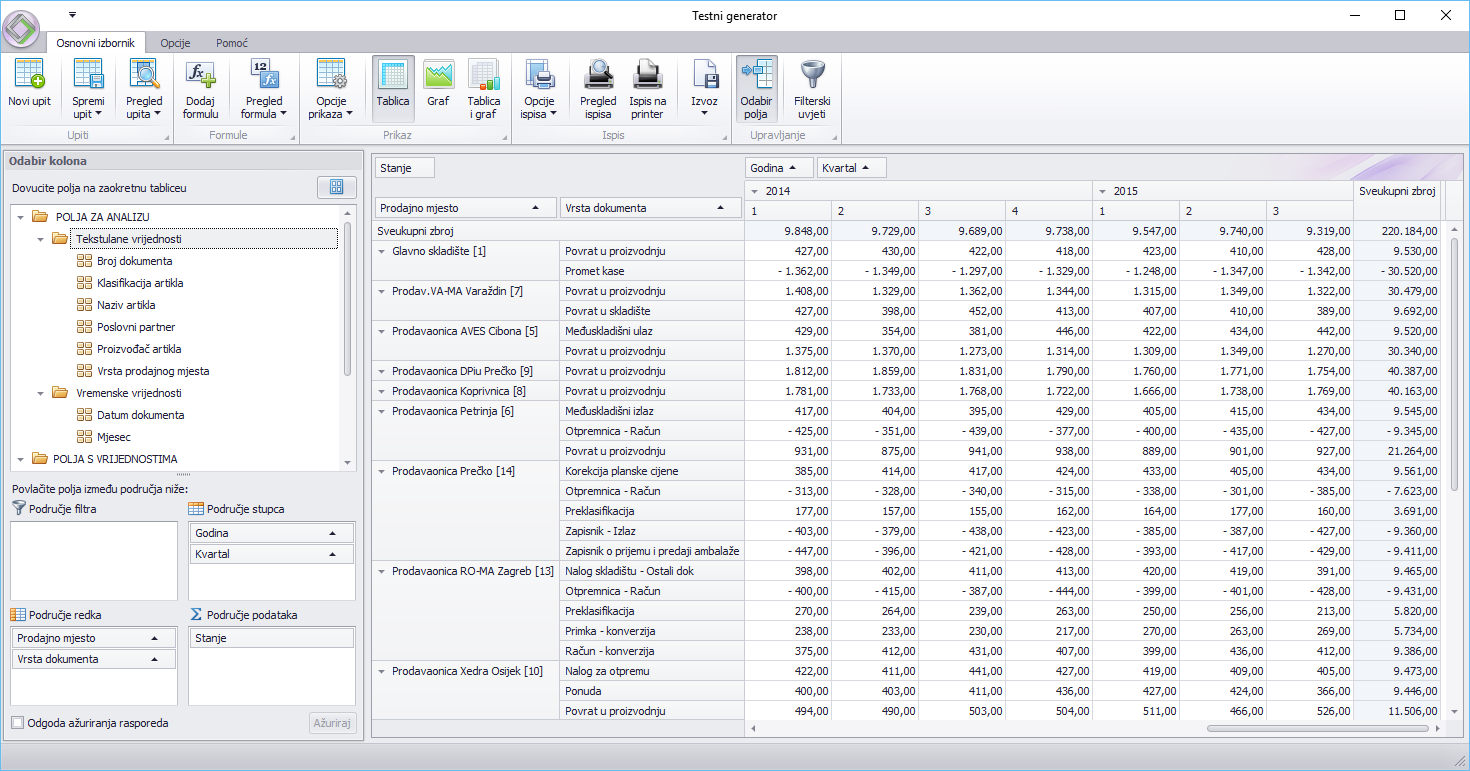
Task: Select Poslovni partner field in tree
Action: coord(136,327)
